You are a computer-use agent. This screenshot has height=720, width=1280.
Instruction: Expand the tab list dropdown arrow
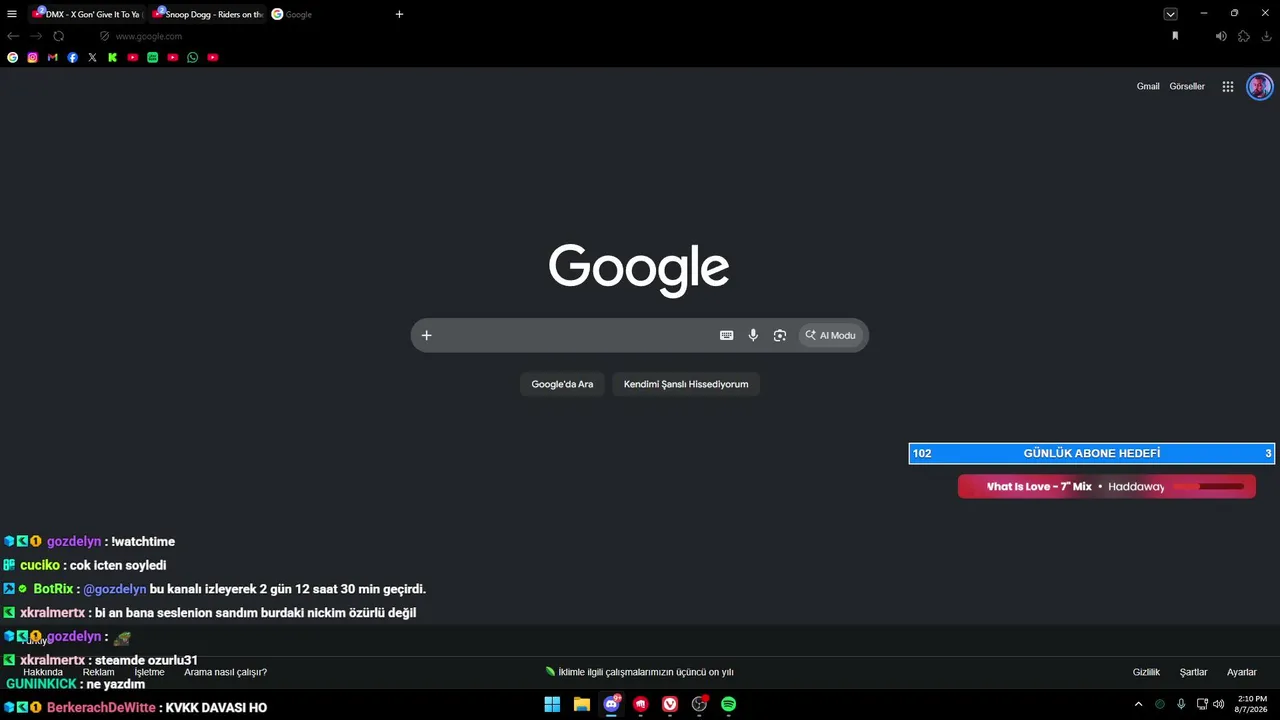click(x=1170, y=14)
